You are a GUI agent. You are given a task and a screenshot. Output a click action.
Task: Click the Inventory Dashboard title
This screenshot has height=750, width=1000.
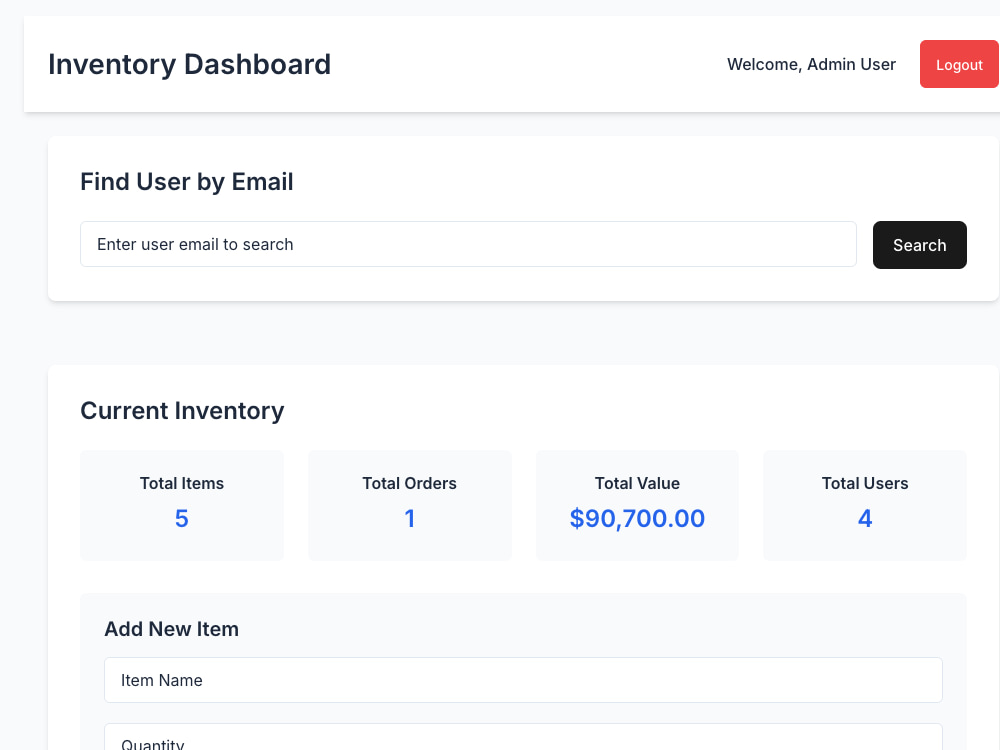[189, 64]
